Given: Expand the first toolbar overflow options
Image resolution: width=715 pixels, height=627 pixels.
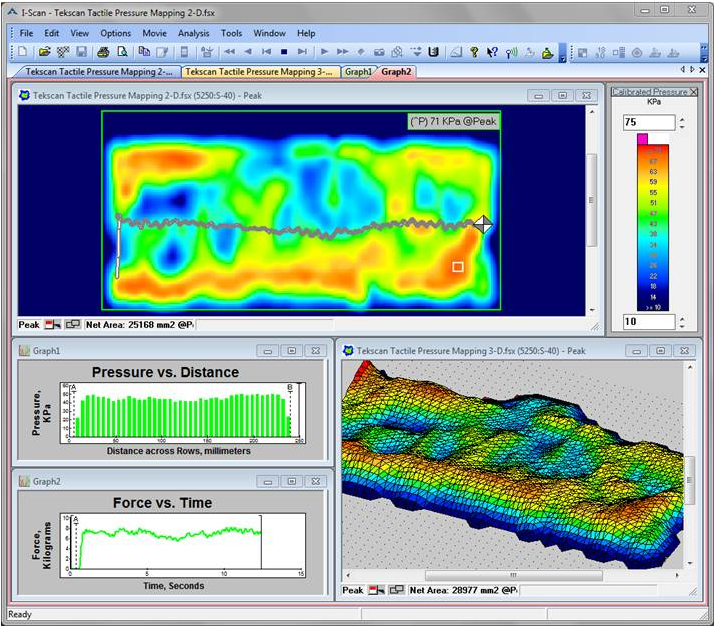Looking at the screenshot, I should (563, 53).
